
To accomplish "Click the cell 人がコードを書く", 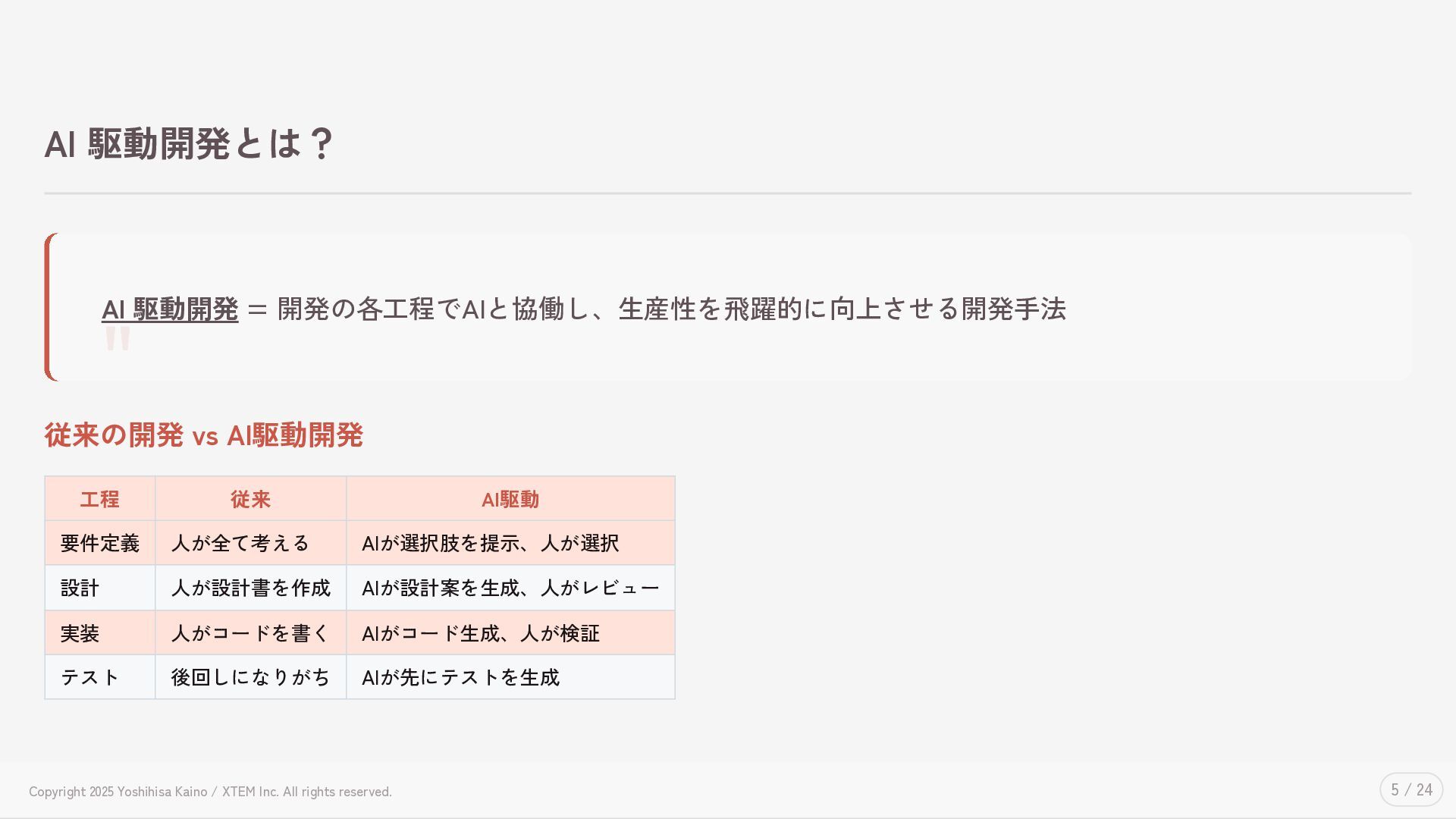I will 250,633.
